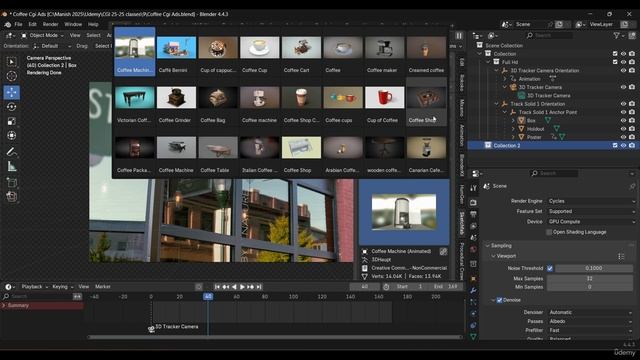The height and width of the screenshot is (360, 640).
Task: Collapse Track Solid 1 Orientation tree
Action: coord(496,104)
